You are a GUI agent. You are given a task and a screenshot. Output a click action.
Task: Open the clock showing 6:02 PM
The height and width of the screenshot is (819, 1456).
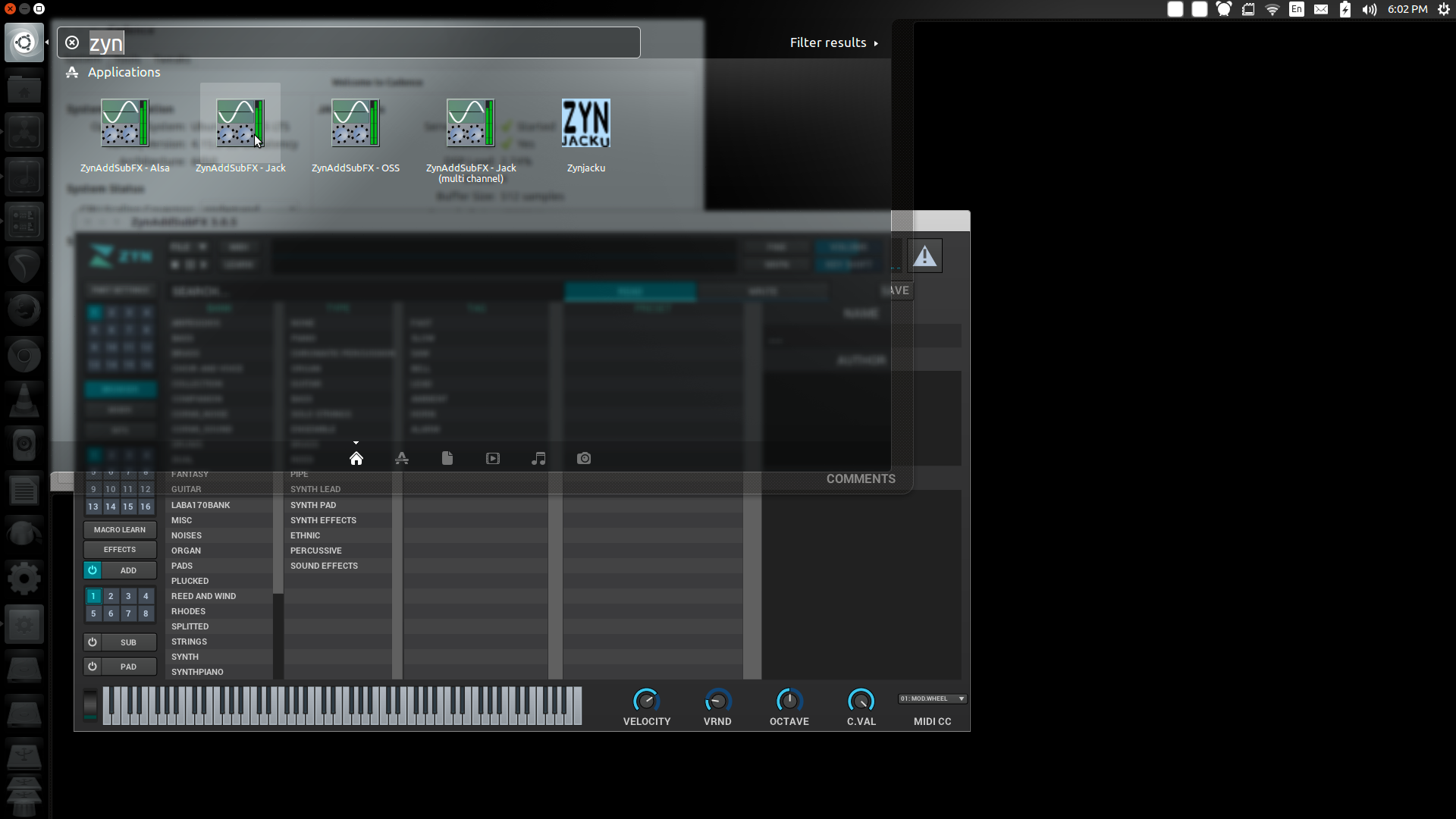point(1407,9)
